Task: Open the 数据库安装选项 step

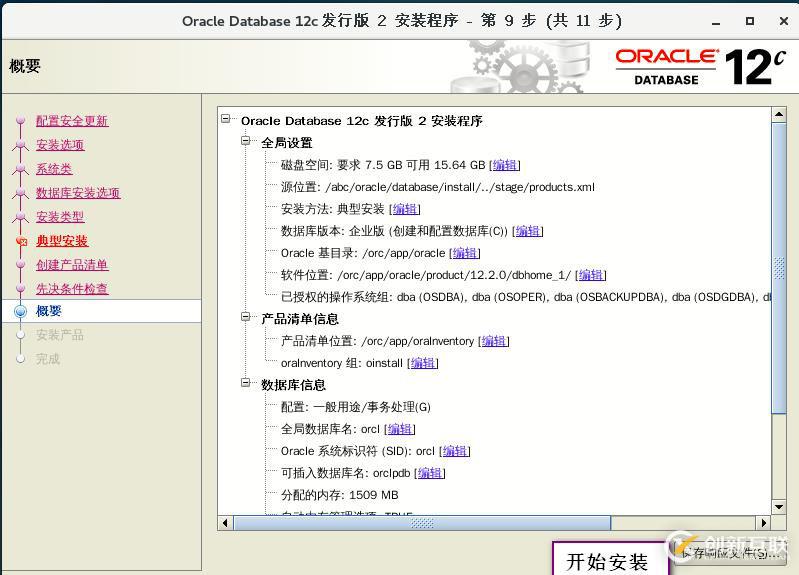Action: [x=78, y=193]
